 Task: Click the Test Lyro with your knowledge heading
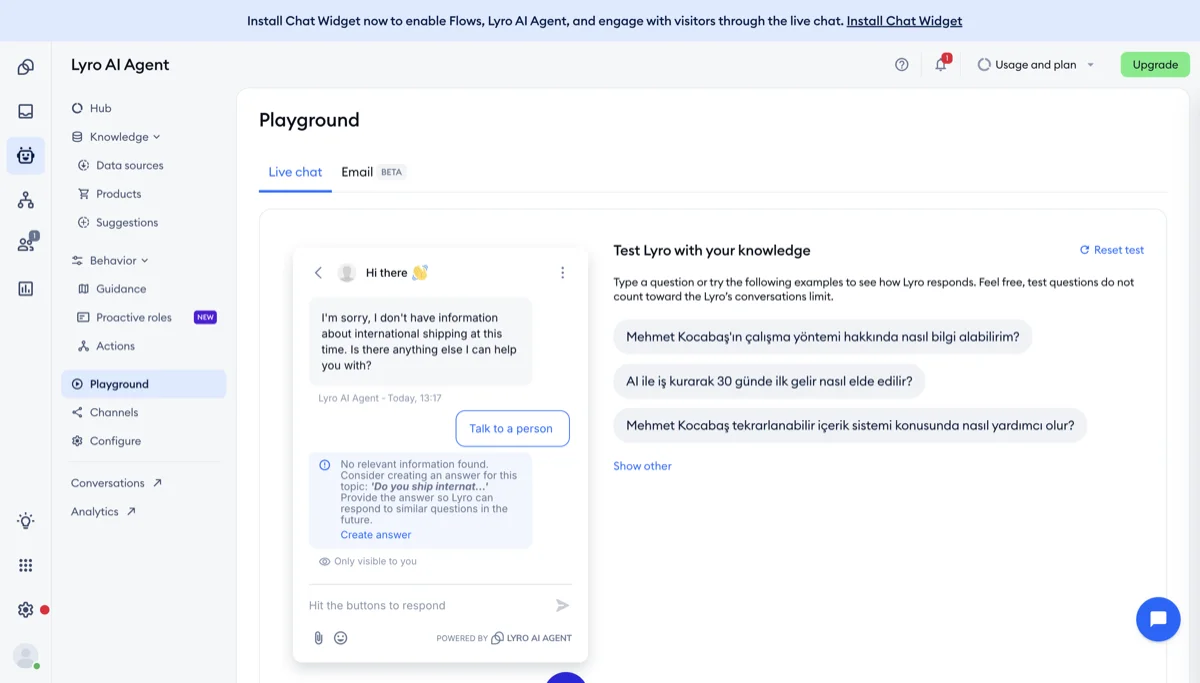click(x=712, y=251)
